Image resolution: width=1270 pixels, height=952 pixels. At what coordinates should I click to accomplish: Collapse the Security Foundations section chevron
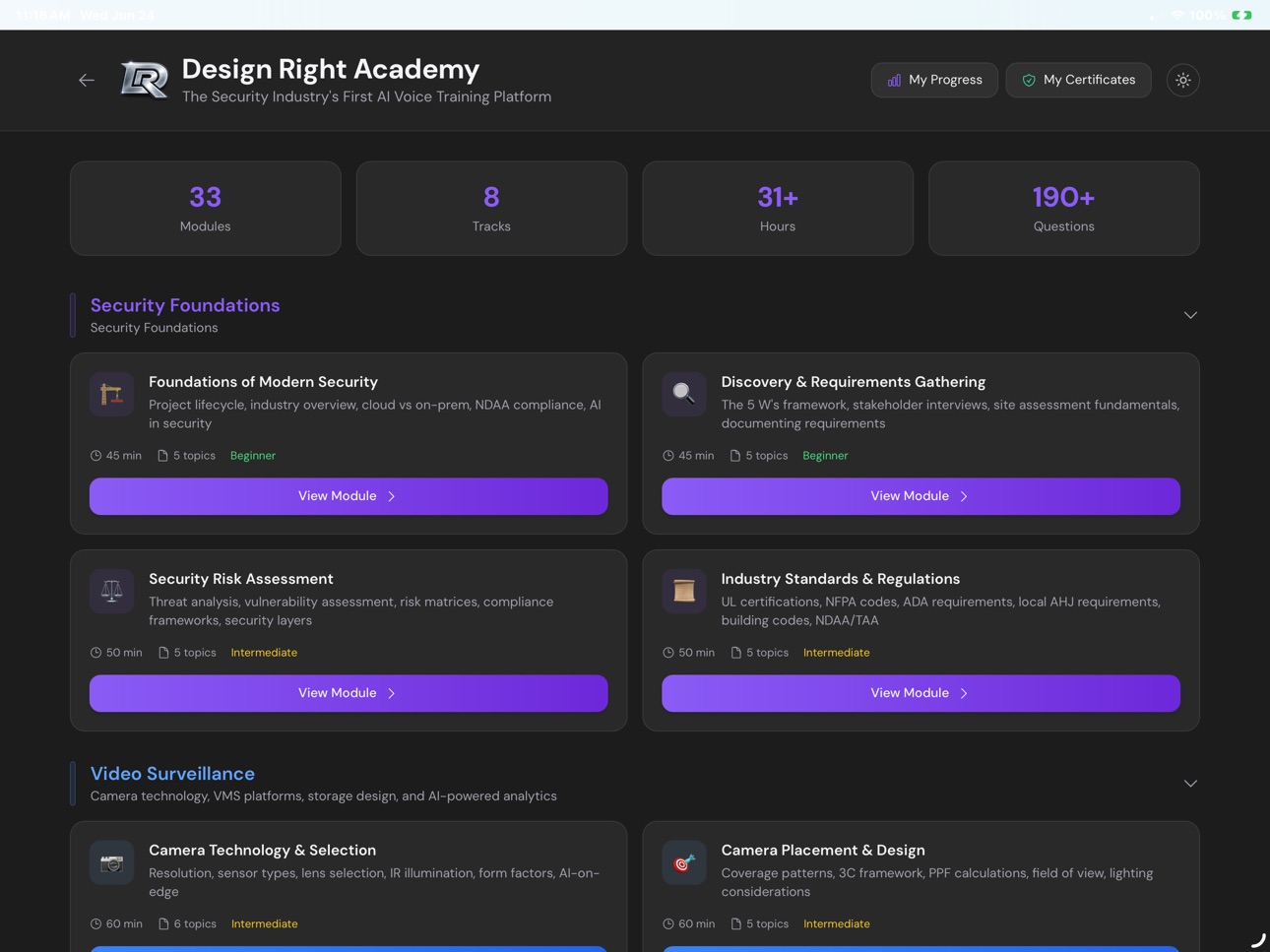pos(1190,315)
